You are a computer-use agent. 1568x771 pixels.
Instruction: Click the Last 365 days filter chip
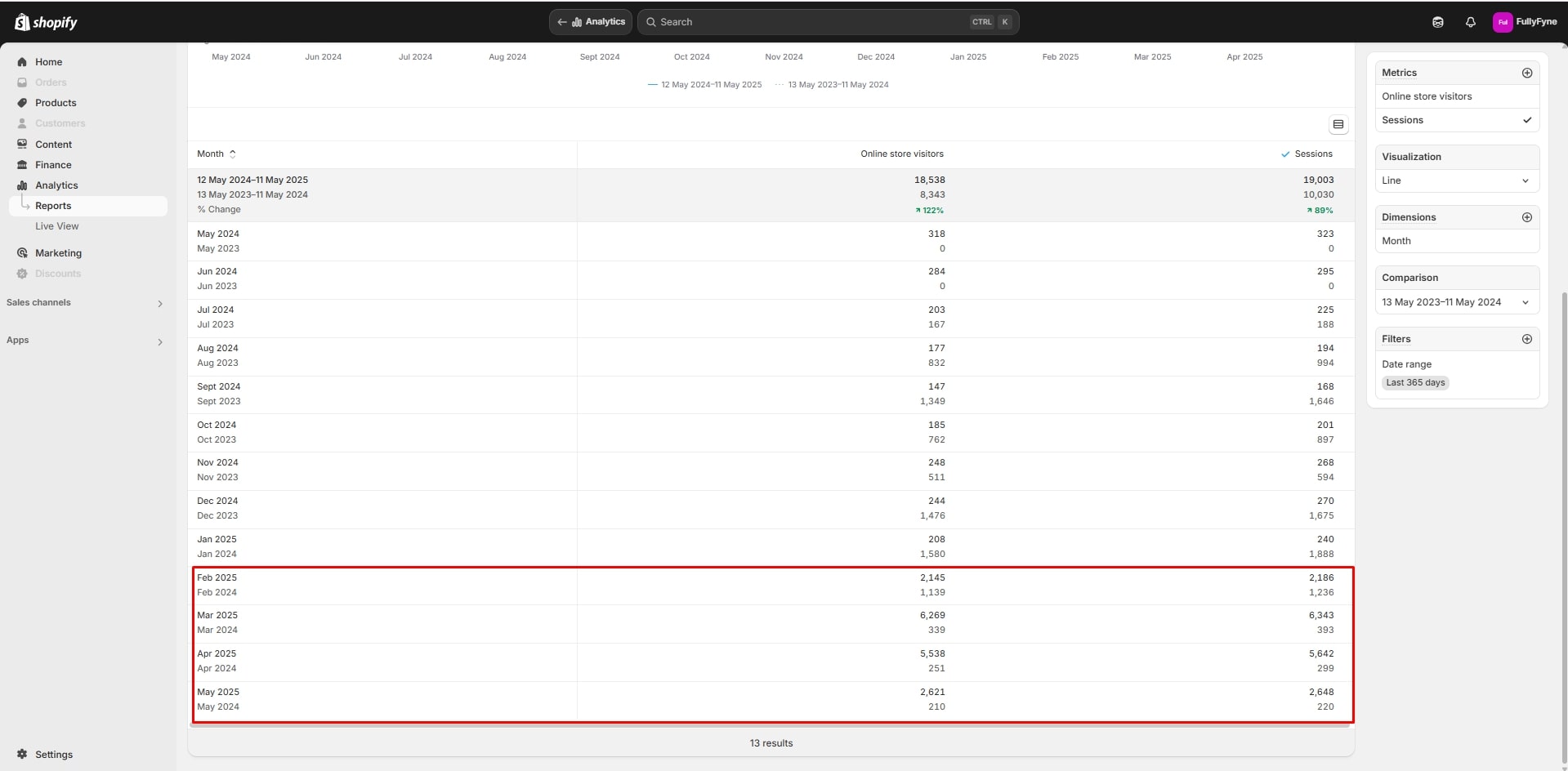[x=1415, y=382]
